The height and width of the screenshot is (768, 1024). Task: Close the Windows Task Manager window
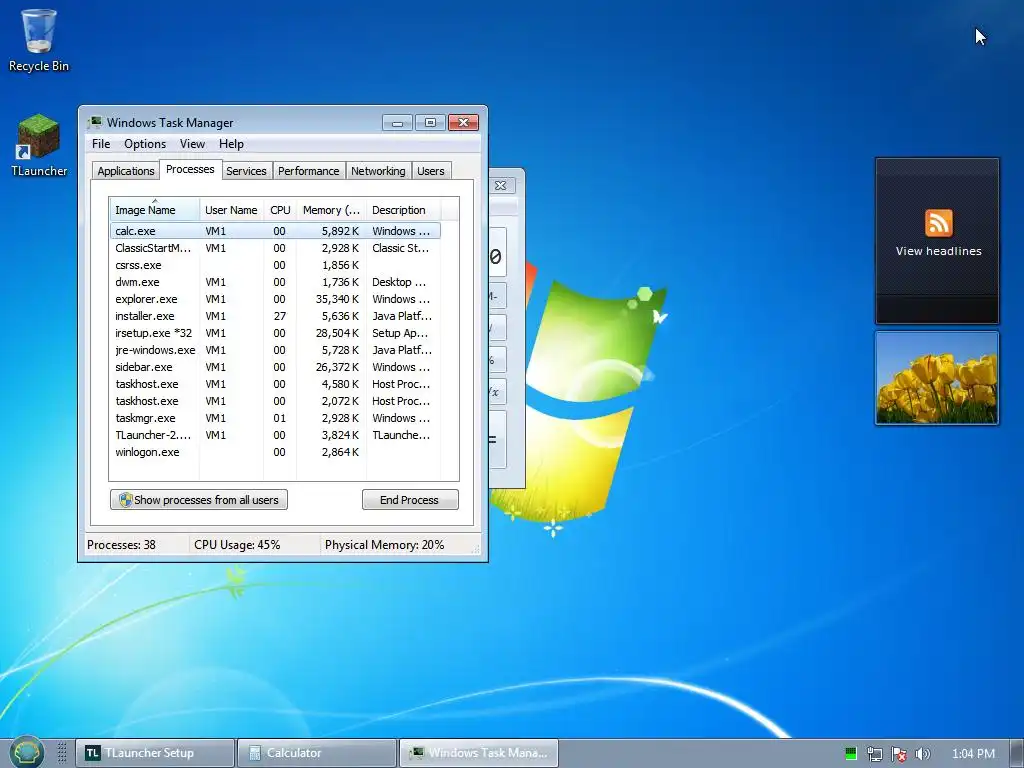coord(464,122)
